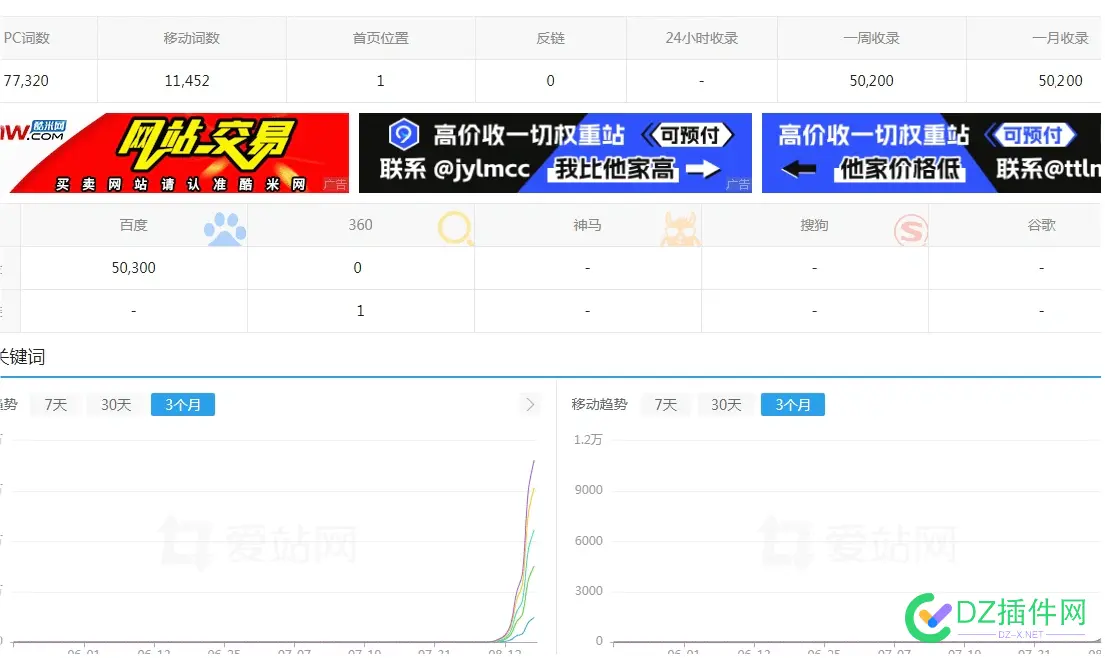The image size is (1105, 658).
Task: Open the 50,300 Baidu inclusion count link
Action: (133, 267)
